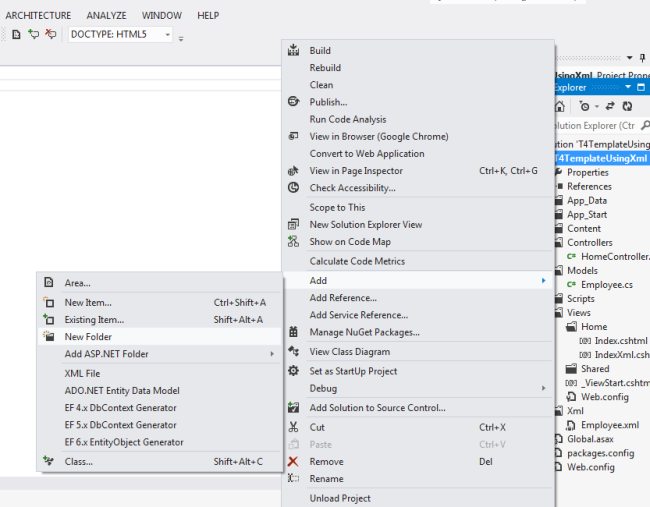This screenshot has height=507, width=650.
Task: Expand the Add ASP.NET Folder submenu
Action: tap(272, 354)
